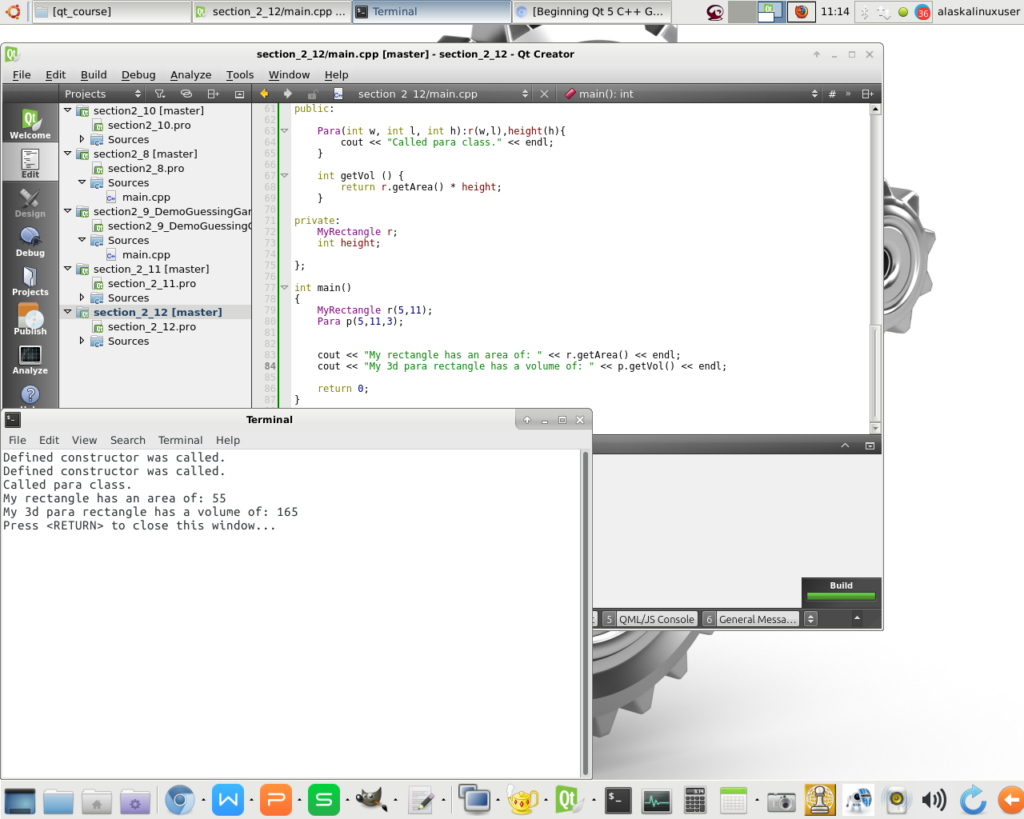Expand Sources folder under section_2_12
The height and width of the screenshot is (819, 1024).
(x=82, y=341)
